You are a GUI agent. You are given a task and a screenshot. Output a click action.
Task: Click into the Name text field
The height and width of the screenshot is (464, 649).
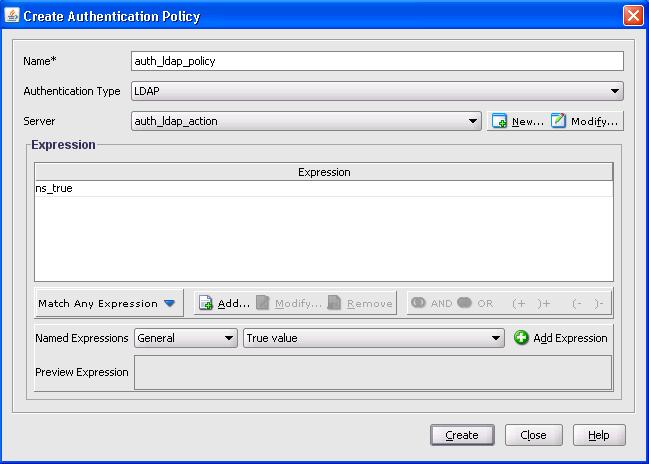pos(377,61)
